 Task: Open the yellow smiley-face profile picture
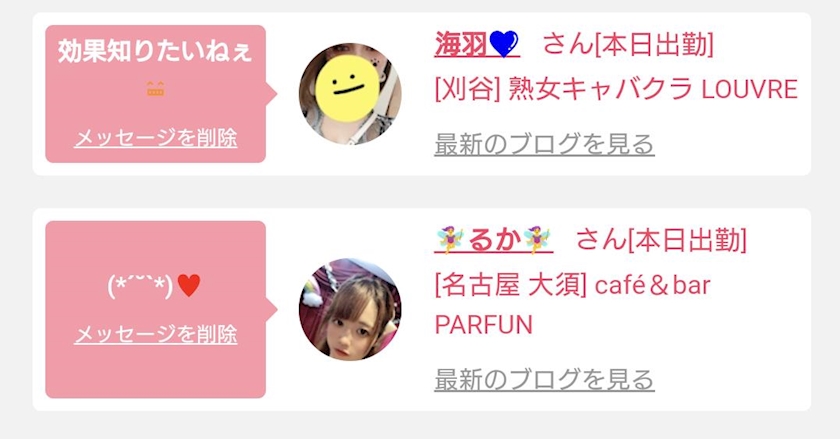click(x=350, y=94)
